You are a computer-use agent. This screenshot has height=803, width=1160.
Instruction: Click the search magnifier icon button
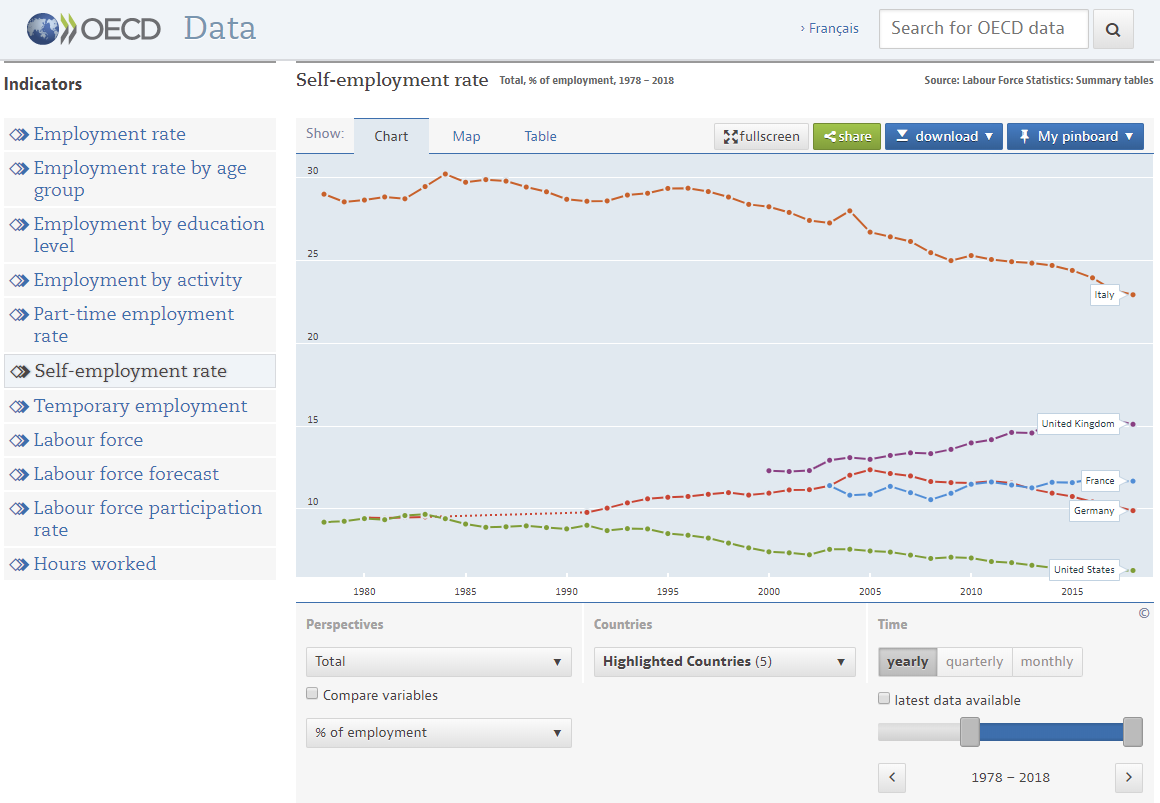pyautogui.click(x=1113, y=30)
